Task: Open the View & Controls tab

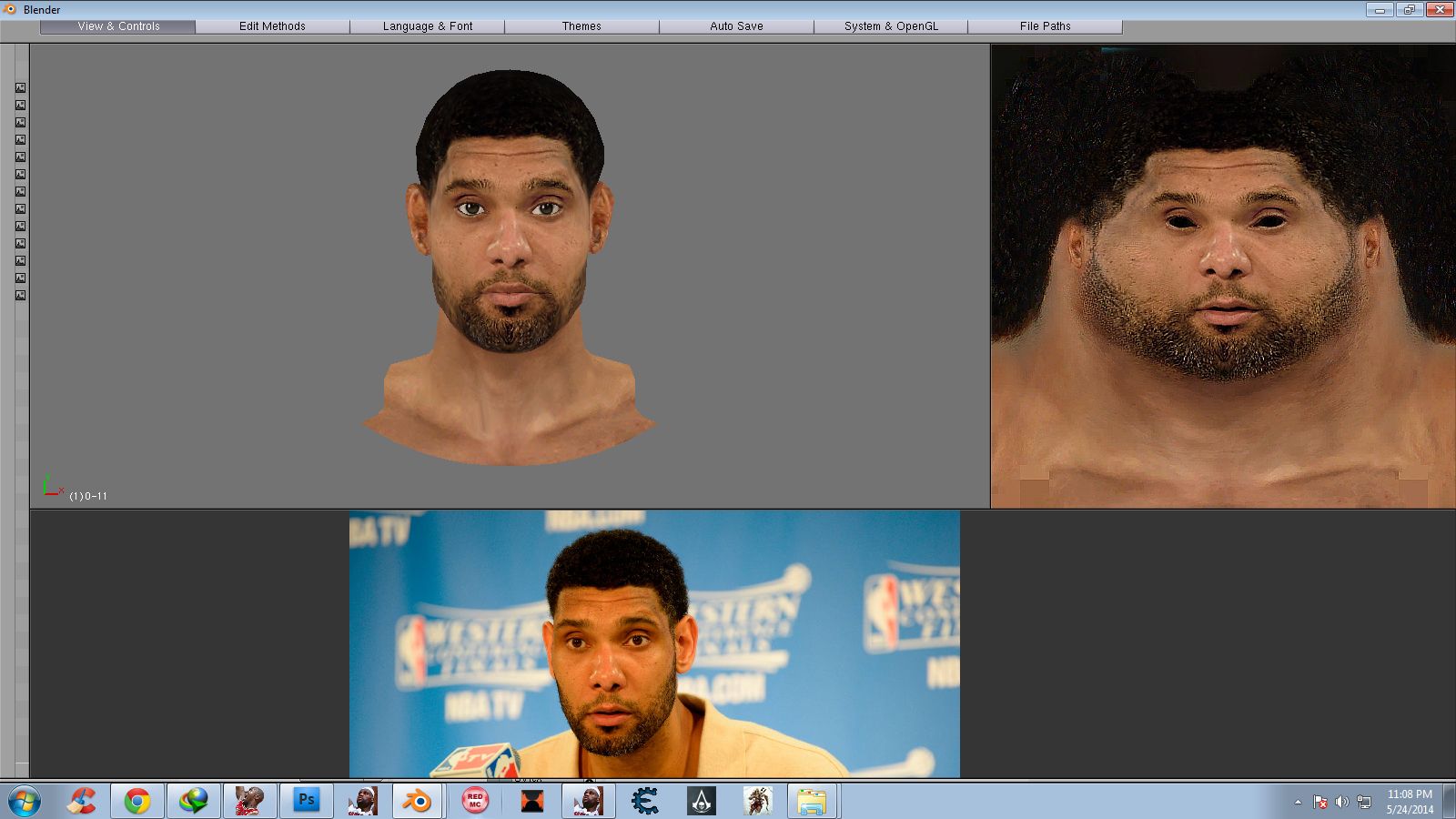Action: pyautogui.click(x=118, y=26)
